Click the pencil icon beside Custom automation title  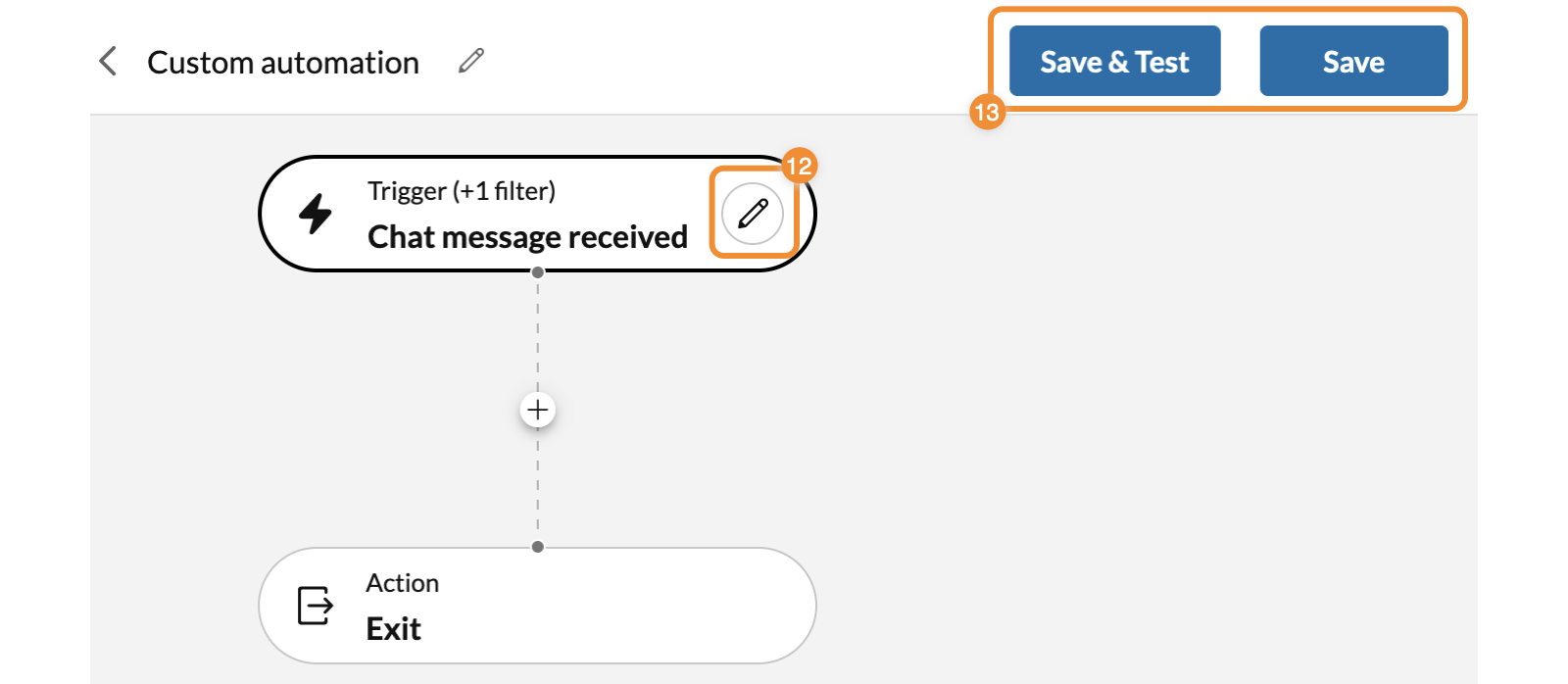pos(471,61)
